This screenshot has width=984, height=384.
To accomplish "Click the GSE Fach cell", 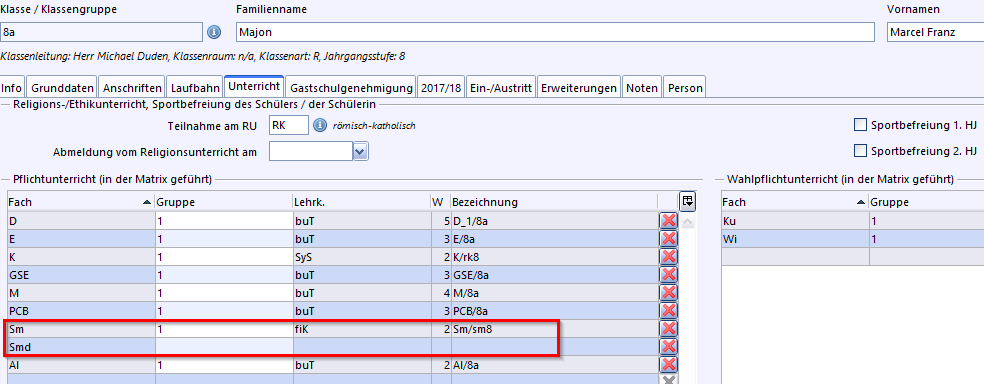I will pyautogui.click(x=81, y=275).
